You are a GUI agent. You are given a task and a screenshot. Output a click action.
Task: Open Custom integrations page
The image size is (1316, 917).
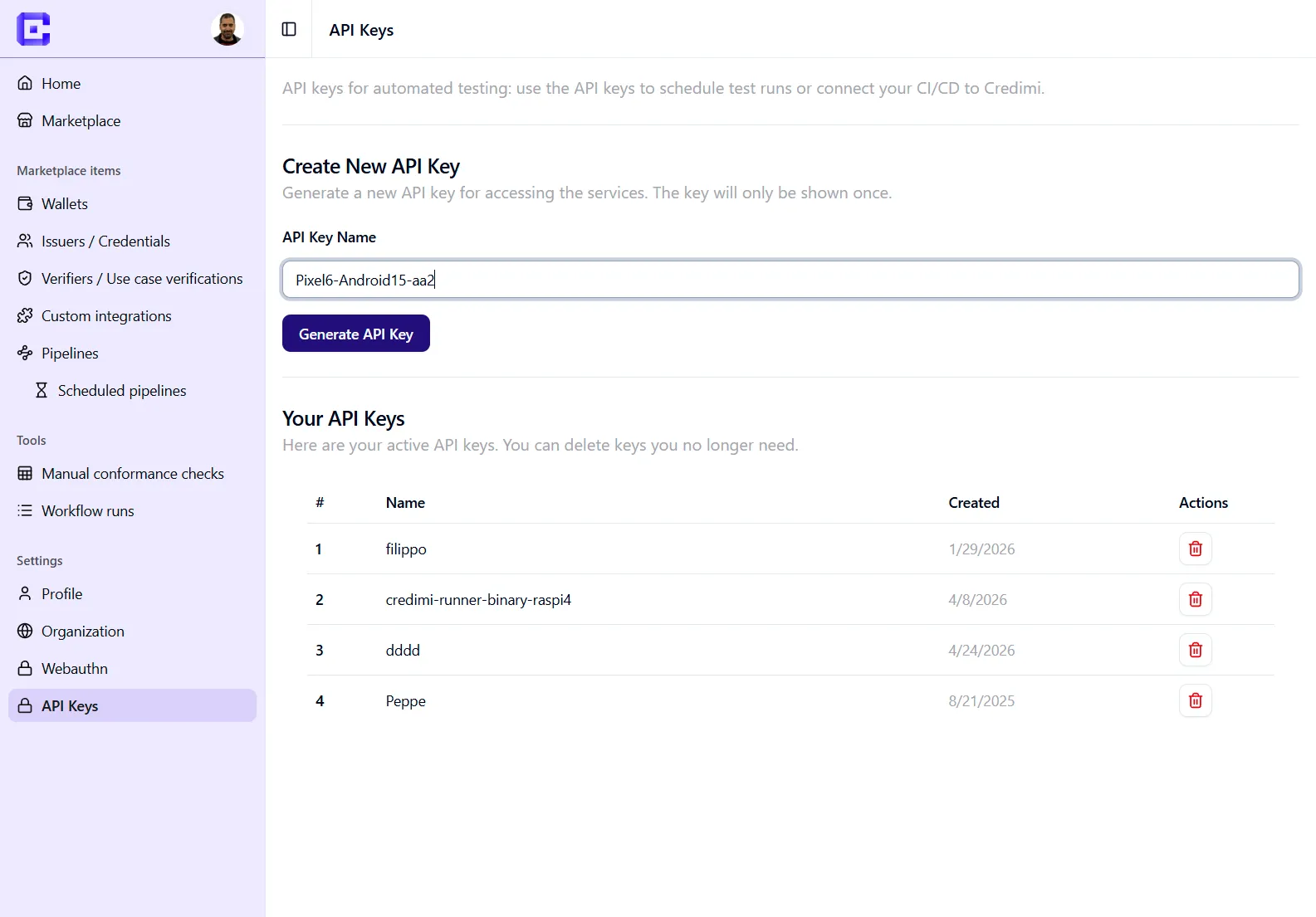(x=132, y=315)
